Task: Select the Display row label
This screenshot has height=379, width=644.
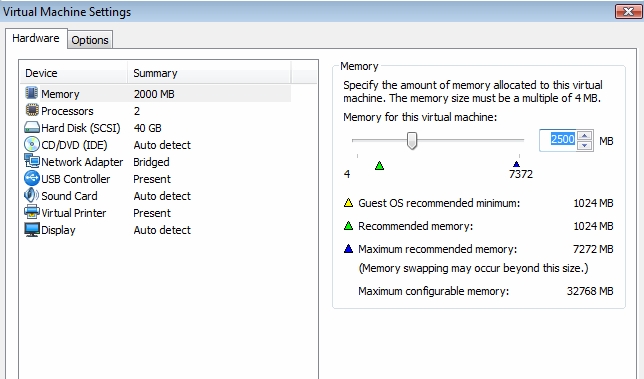Action: click(58, 230)
